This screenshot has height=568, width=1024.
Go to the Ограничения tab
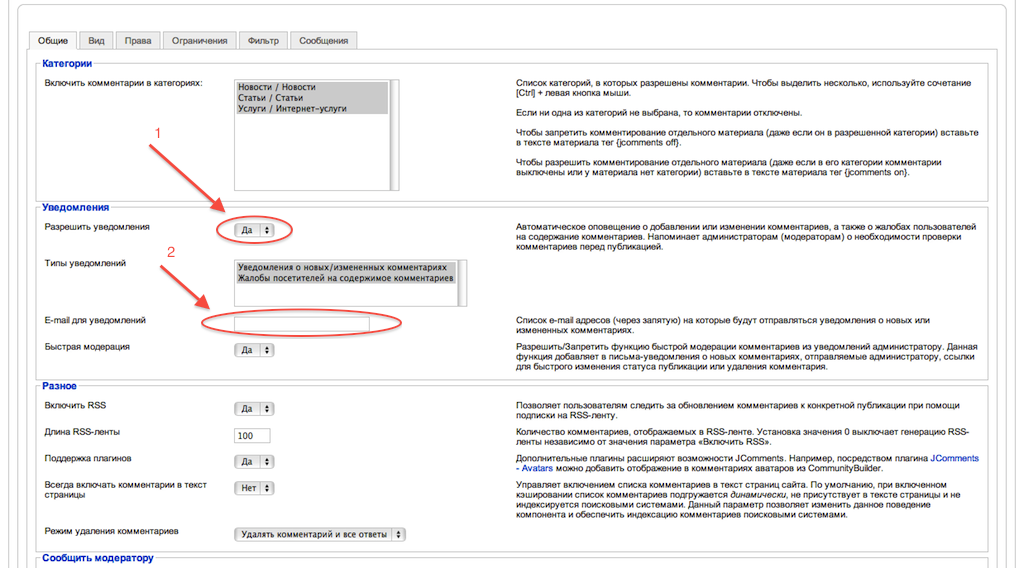click(199, 41)
